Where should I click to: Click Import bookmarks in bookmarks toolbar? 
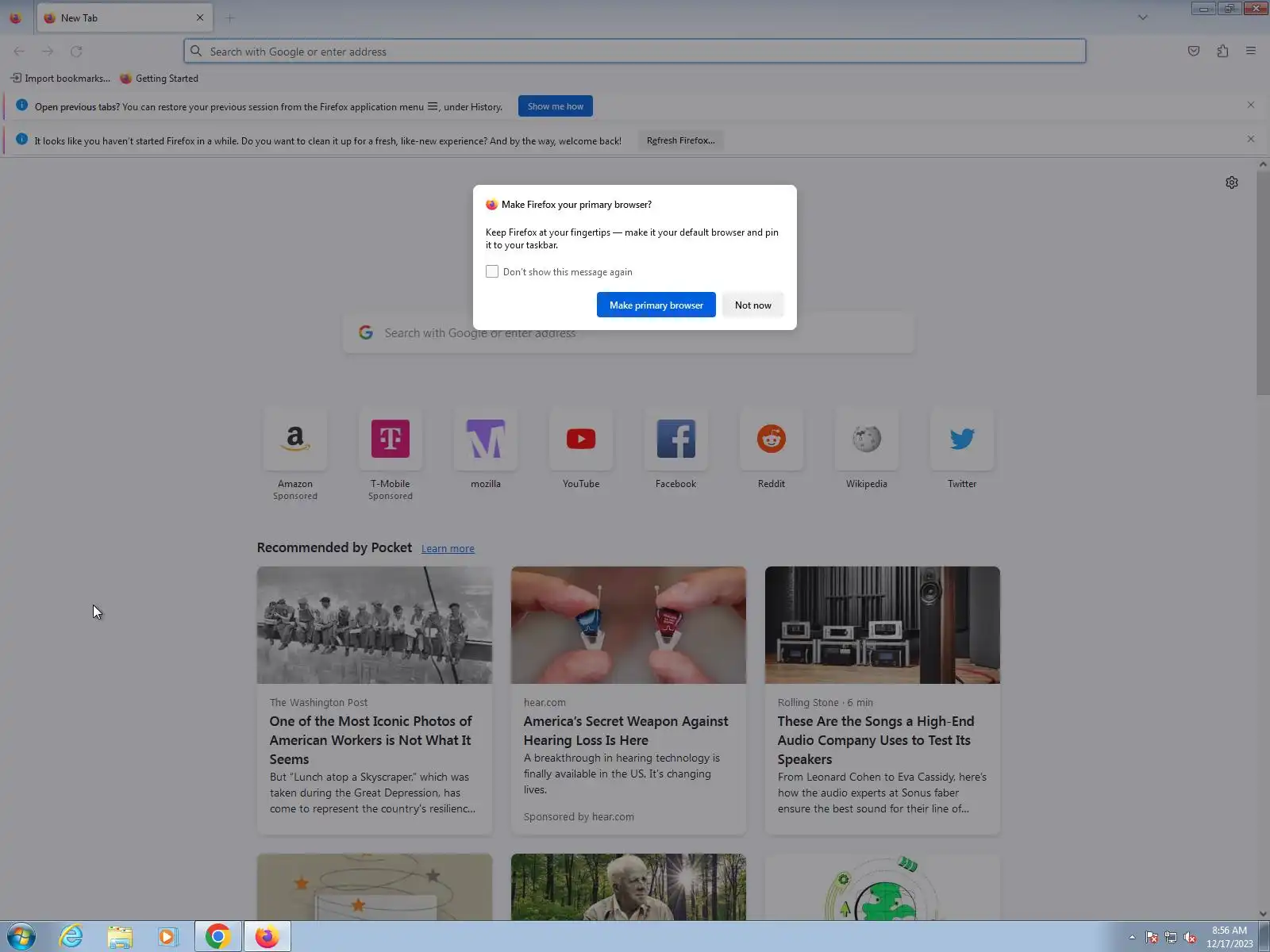pos(60,79)
